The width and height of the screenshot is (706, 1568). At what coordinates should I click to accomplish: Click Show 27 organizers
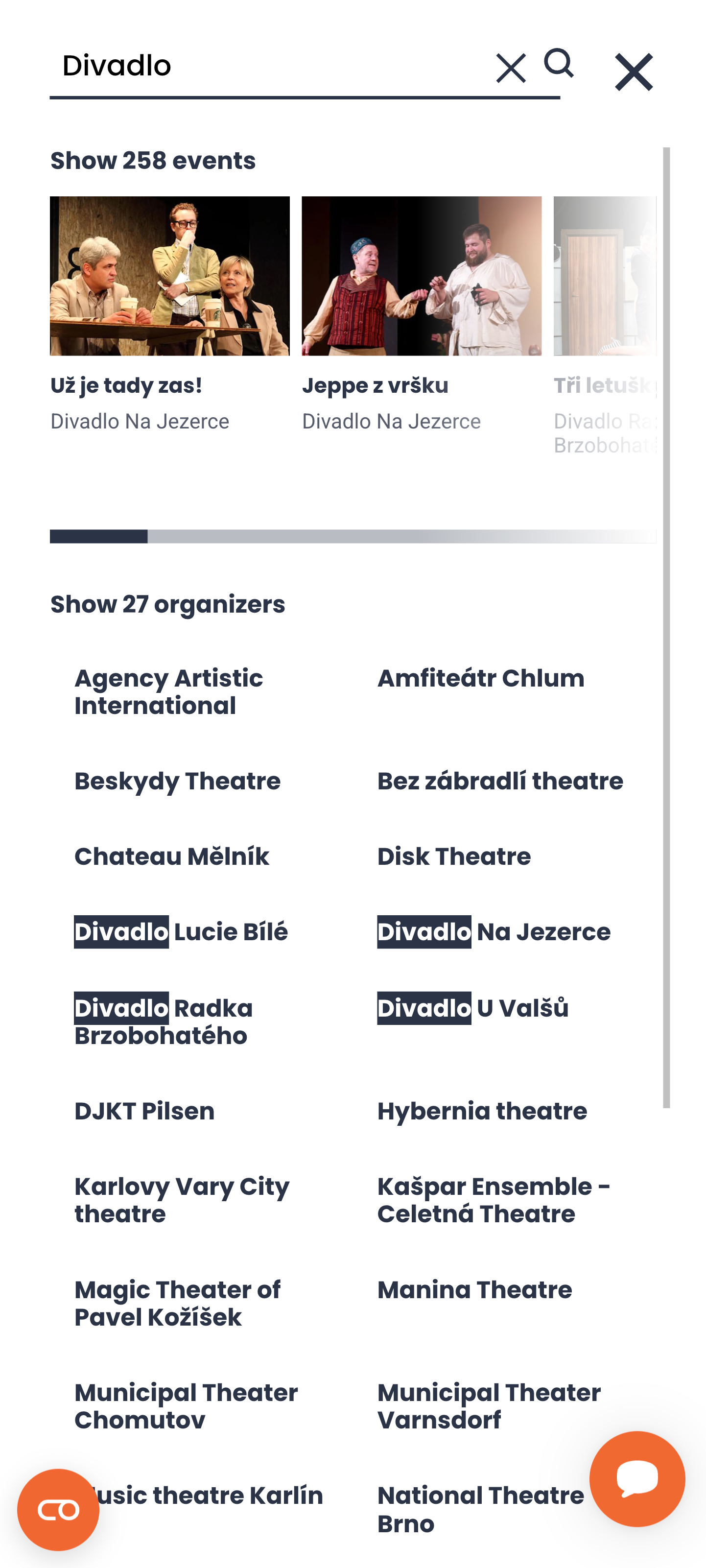(167, 604)
